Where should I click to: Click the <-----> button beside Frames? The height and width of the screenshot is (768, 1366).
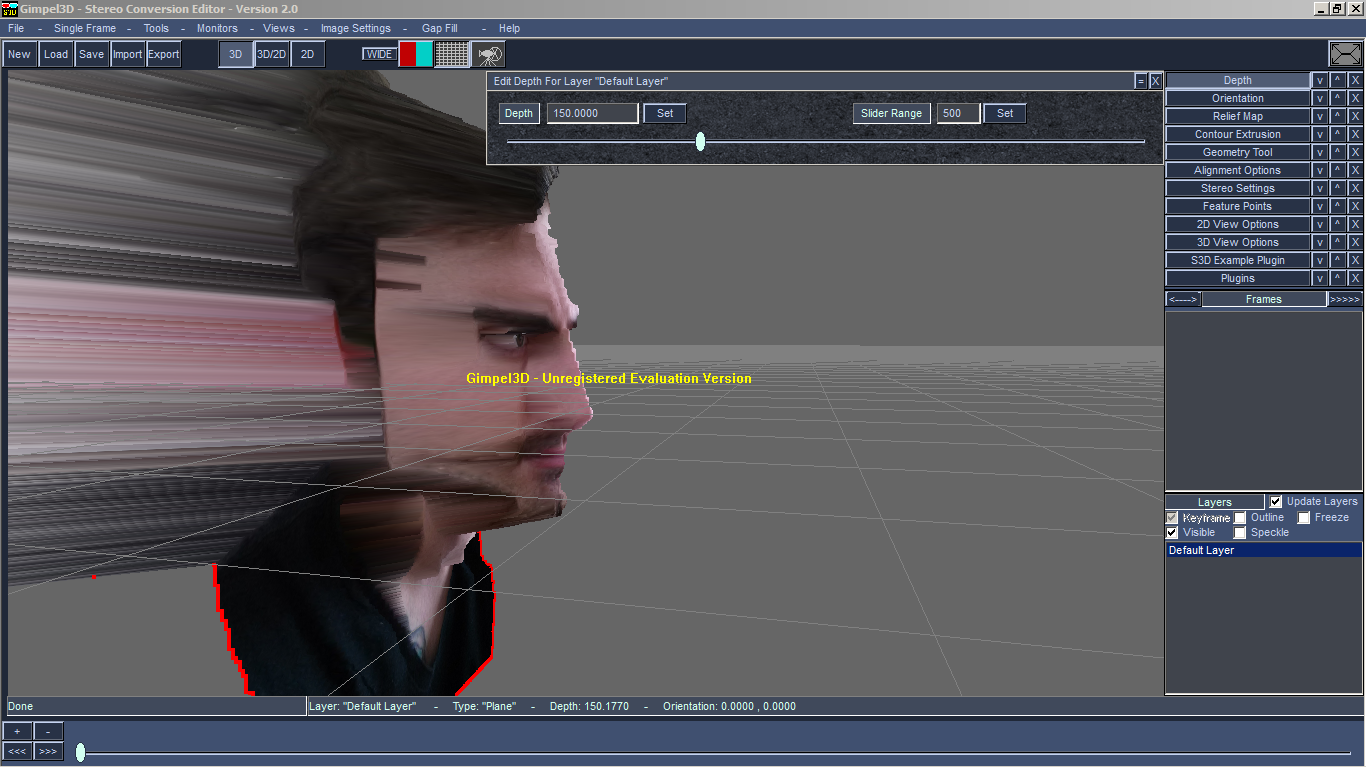pos(1183,299)
